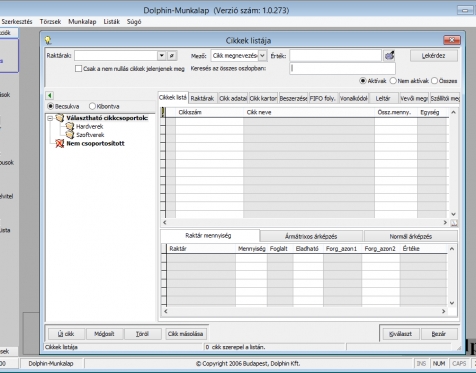Viewport: 476px width, 373px height.
Task: Open the Súgó menu
Action: point(134,22)
